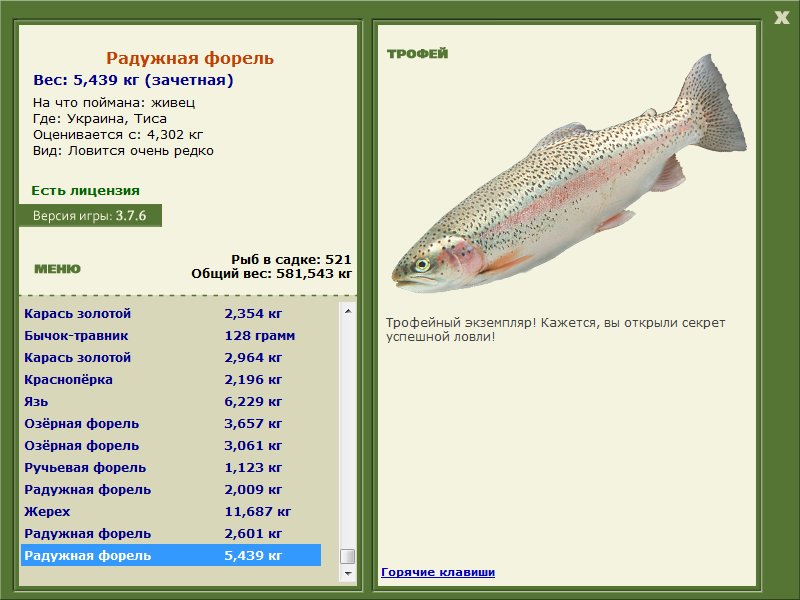The image size is (800, 600).
Task: Select Бычок-травник 128 грамм row
Action: (171, 335)
